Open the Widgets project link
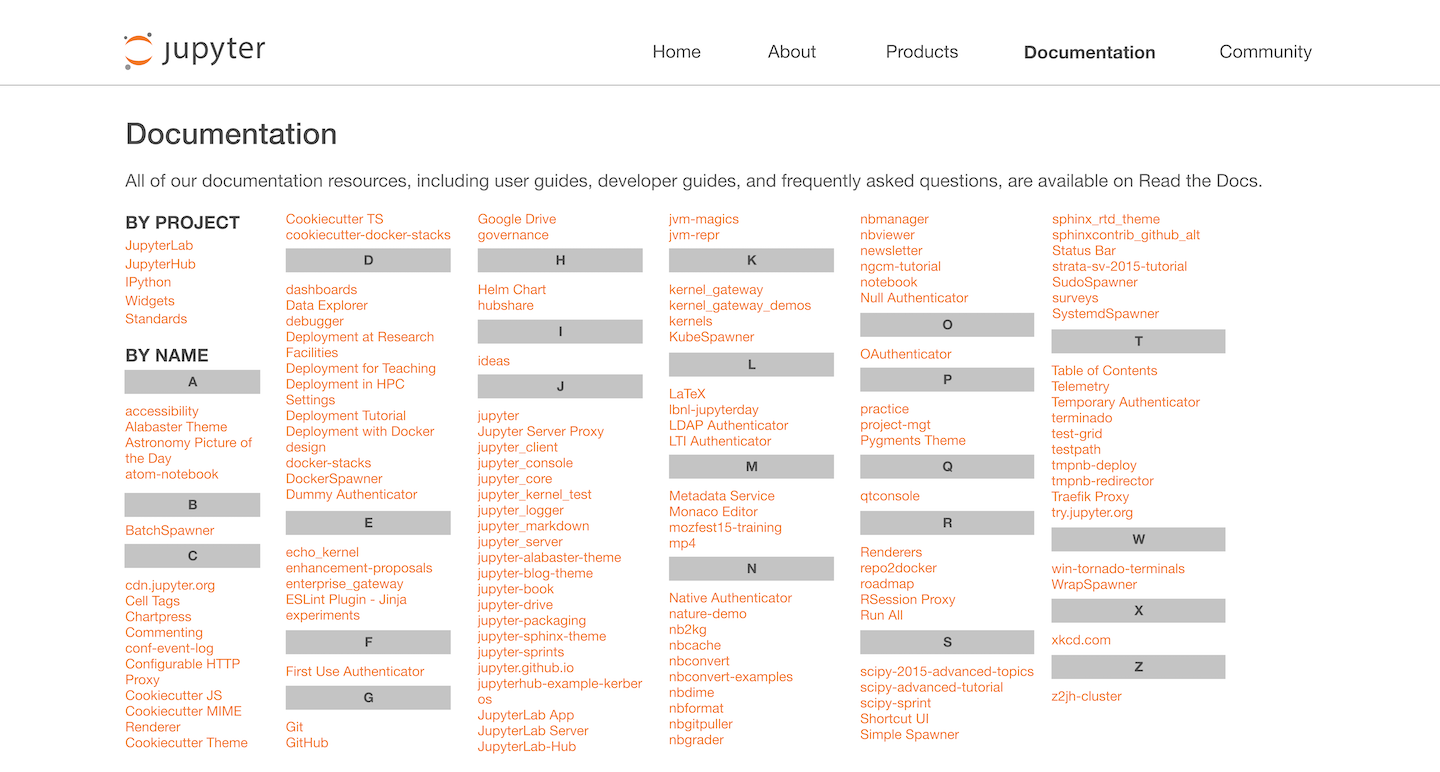This screenshot has width=1440, height=772. click(150, 301)
